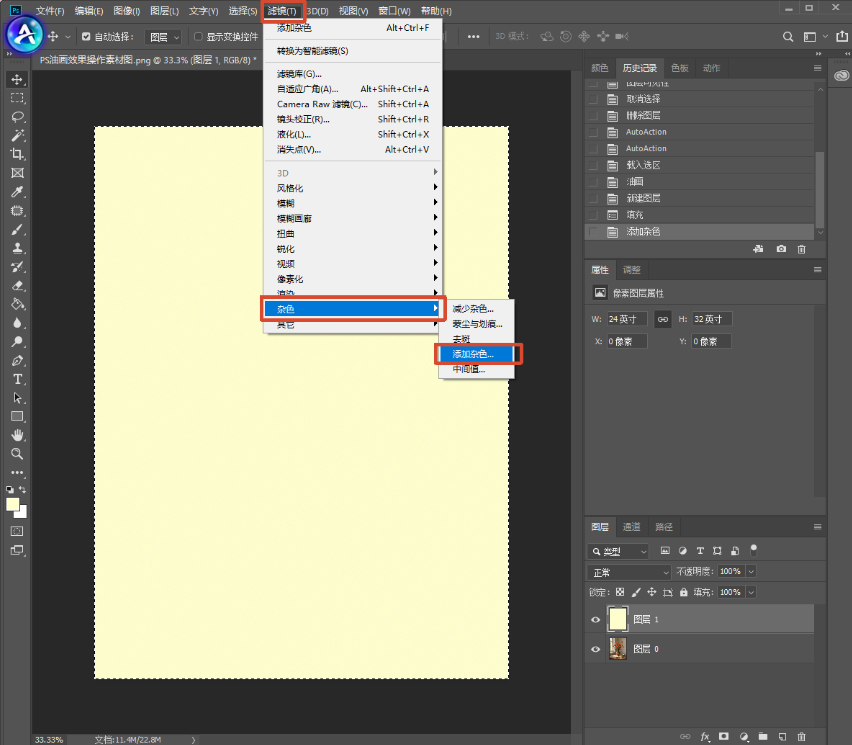The image size is (852, 745).
Task: Open the layer fill dropdown arrow
Action: click(751, 592)
